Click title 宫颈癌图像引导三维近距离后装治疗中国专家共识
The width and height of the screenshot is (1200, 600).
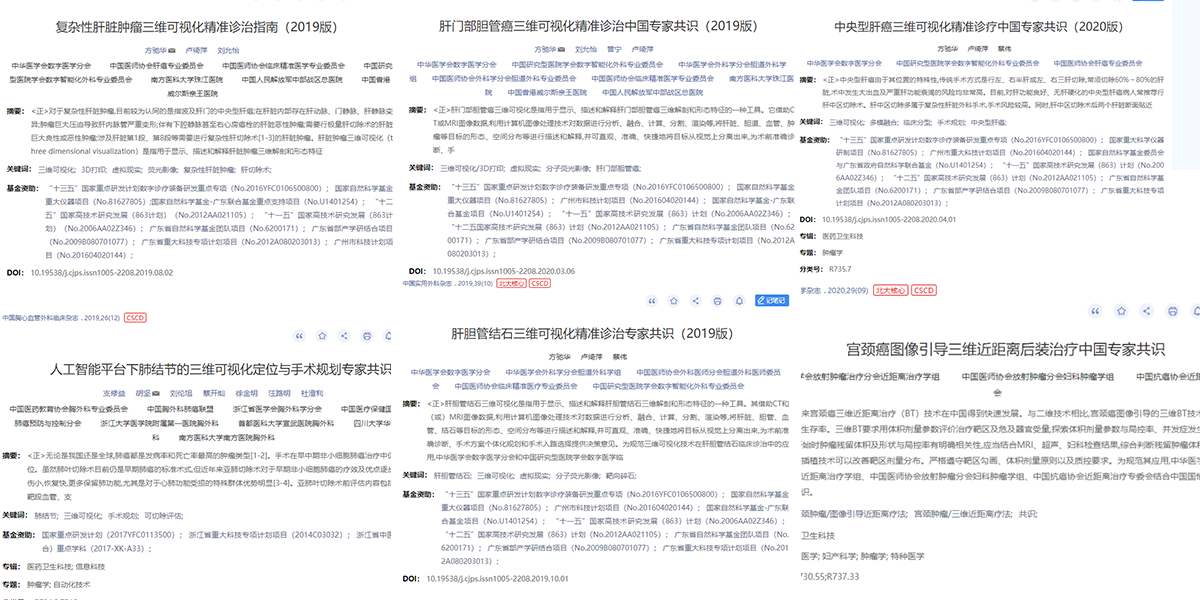pyautogui.click(x=1005, y=350)
